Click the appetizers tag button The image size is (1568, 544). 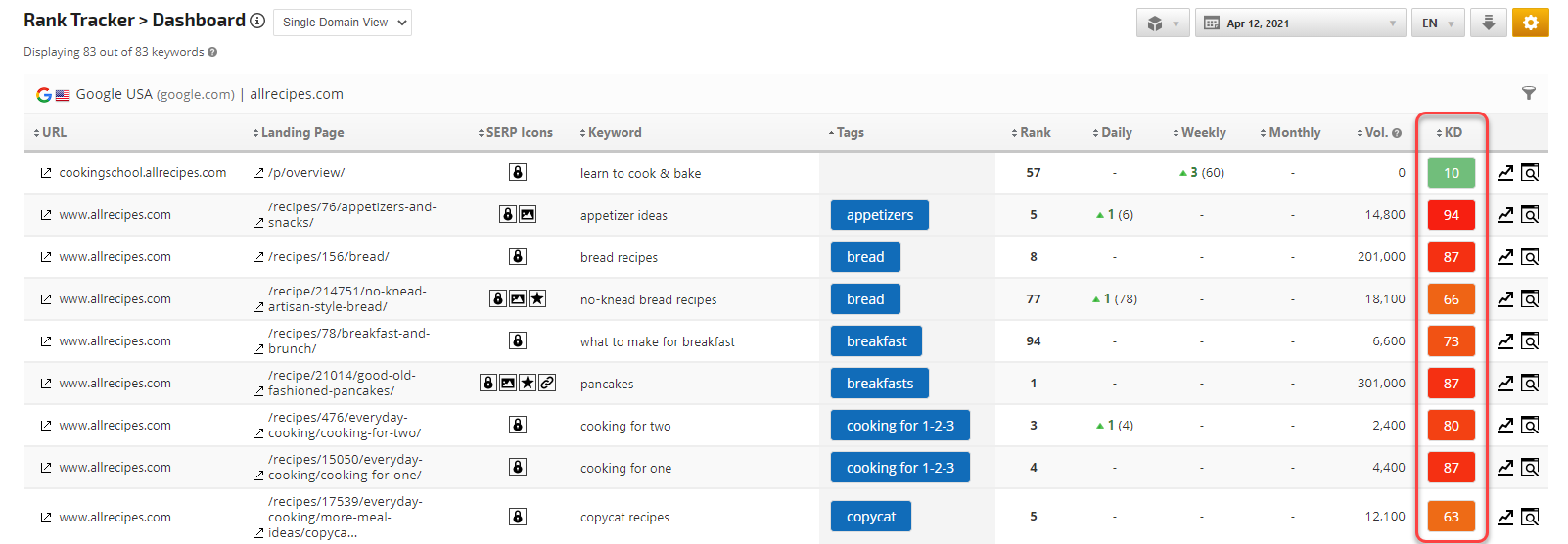[x=879, y=215]
